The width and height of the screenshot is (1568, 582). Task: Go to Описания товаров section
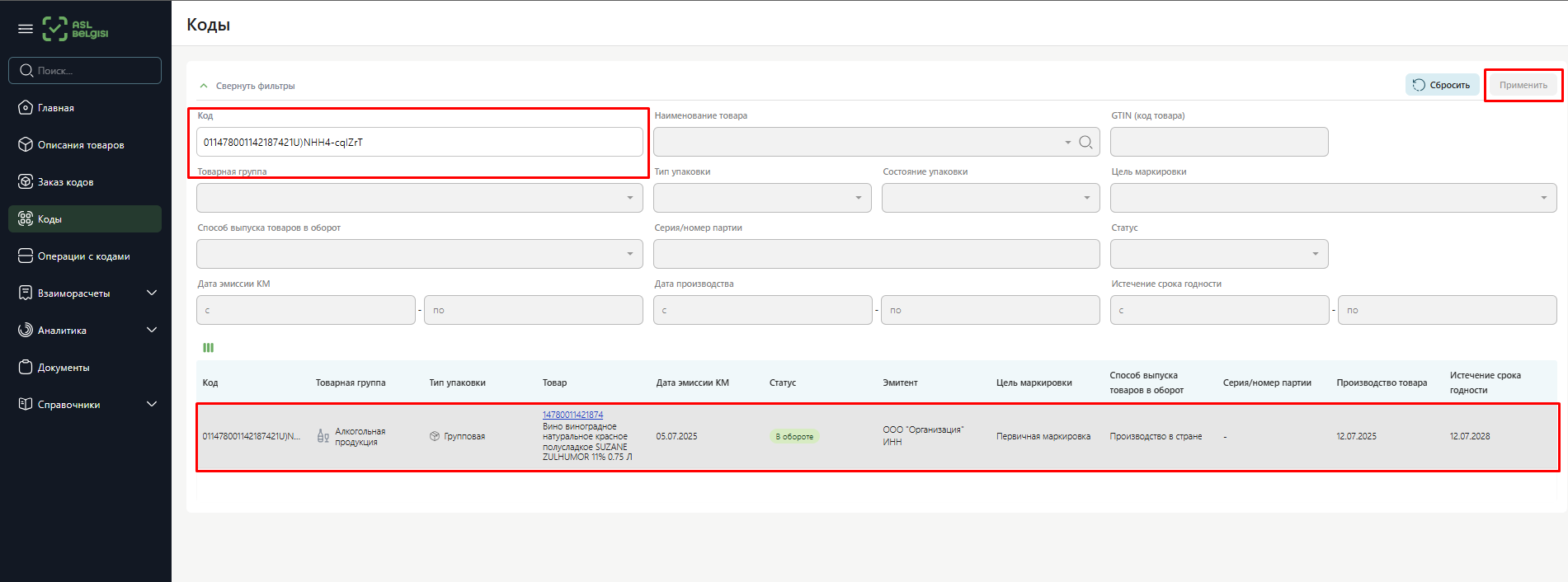pos(80,145)
